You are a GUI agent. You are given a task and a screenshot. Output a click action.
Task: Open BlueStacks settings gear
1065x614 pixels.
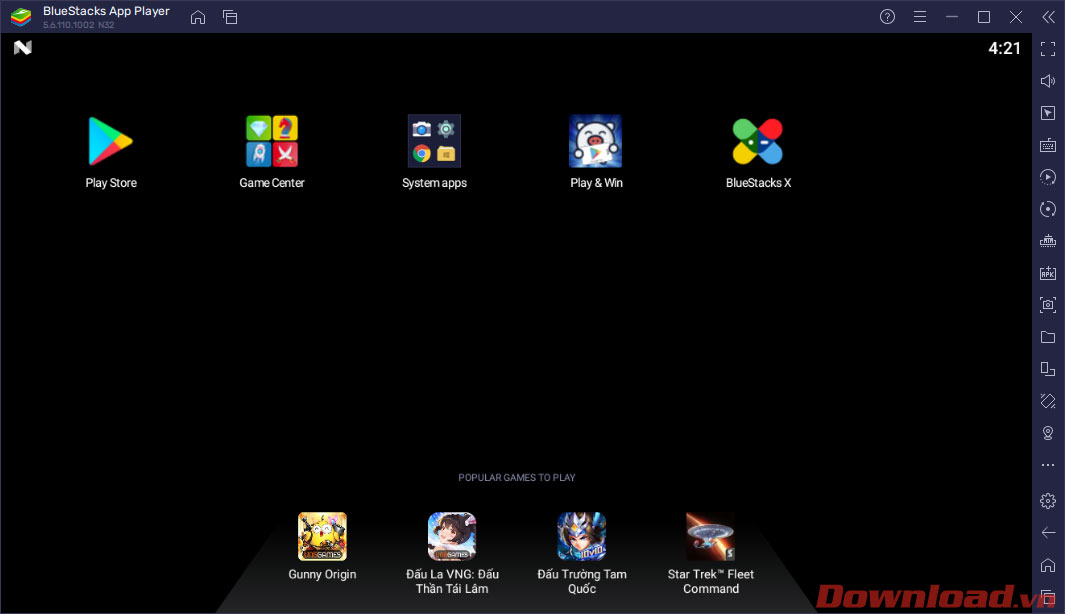tap(1048, 501)
